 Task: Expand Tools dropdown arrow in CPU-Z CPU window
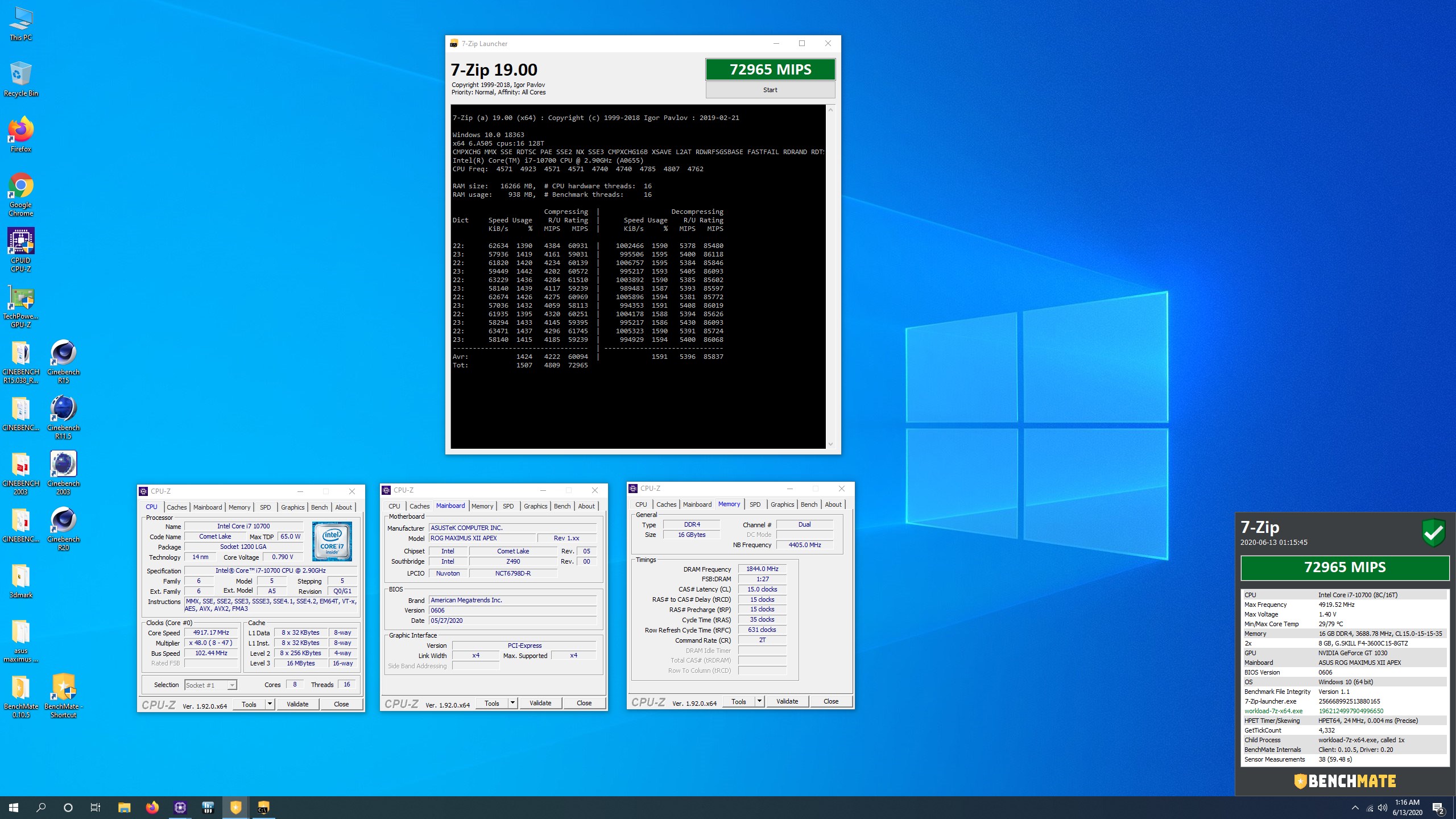pos(270,704)
